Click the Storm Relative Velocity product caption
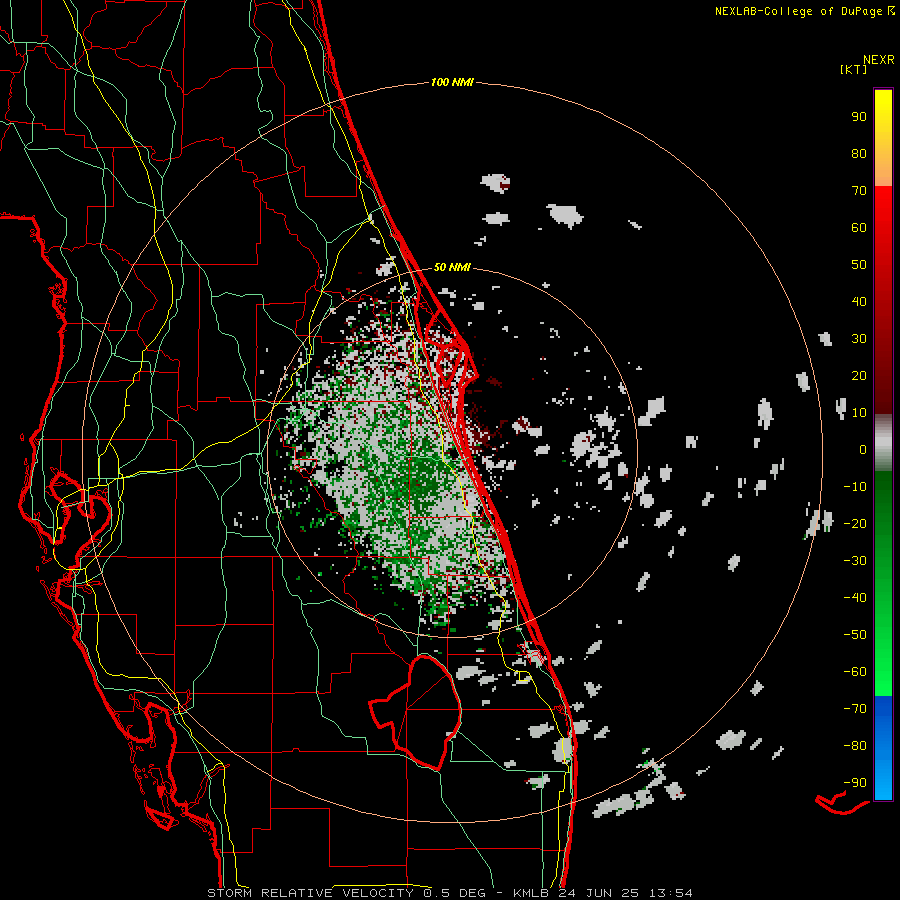The width and height of the screenshot is (900, 900). (450, 893)
